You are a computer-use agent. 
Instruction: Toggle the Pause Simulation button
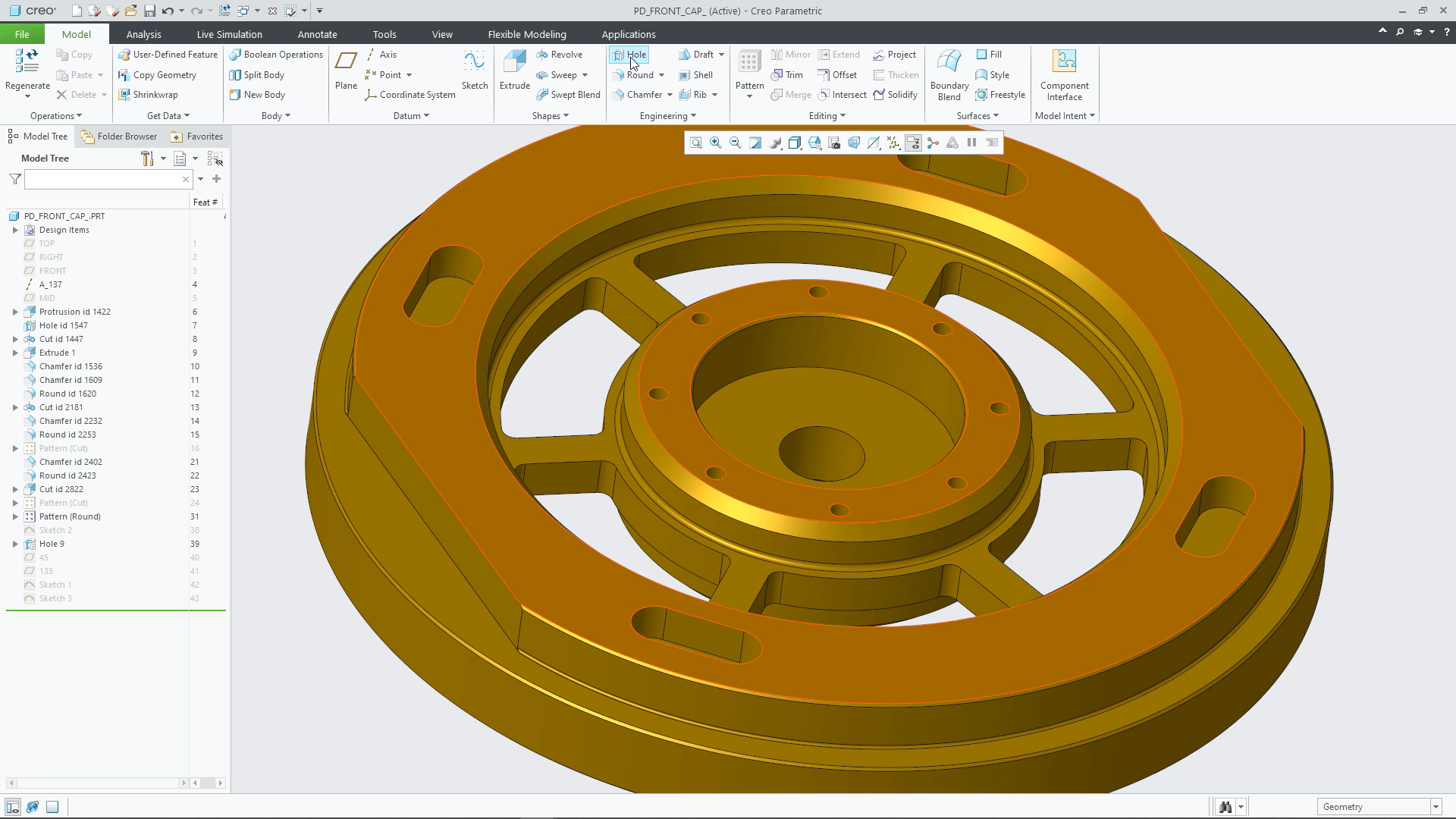pyautogui.click(x=972, y=143)
